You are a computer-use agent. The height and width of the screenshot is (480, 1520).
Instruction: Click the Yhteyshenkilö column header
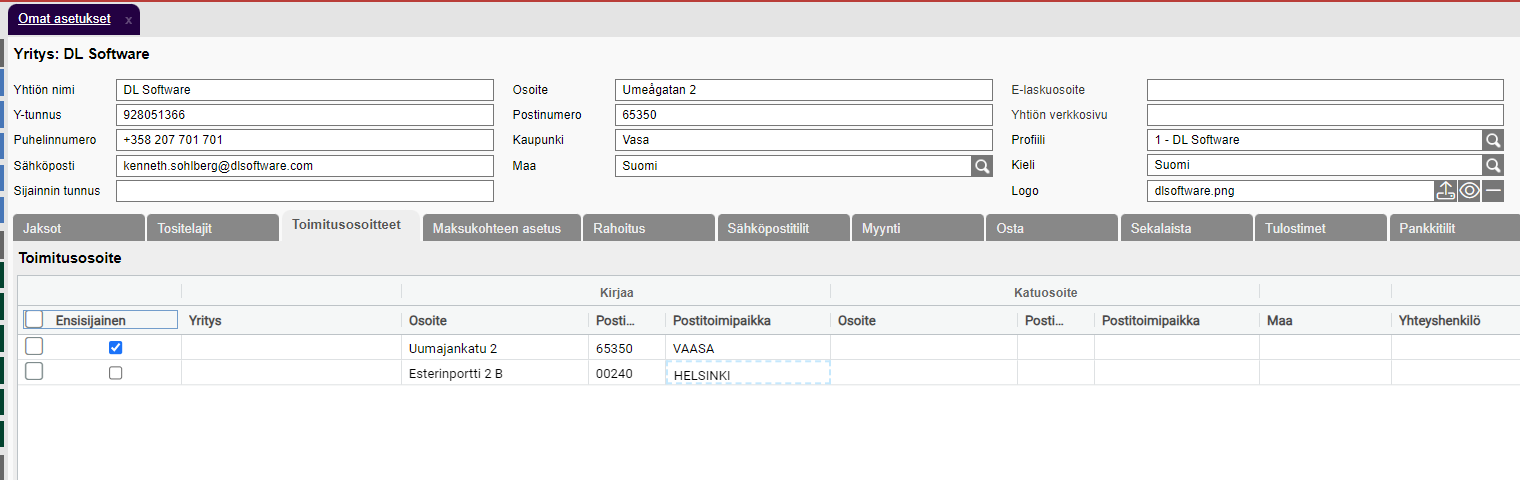coord(1455,320)
